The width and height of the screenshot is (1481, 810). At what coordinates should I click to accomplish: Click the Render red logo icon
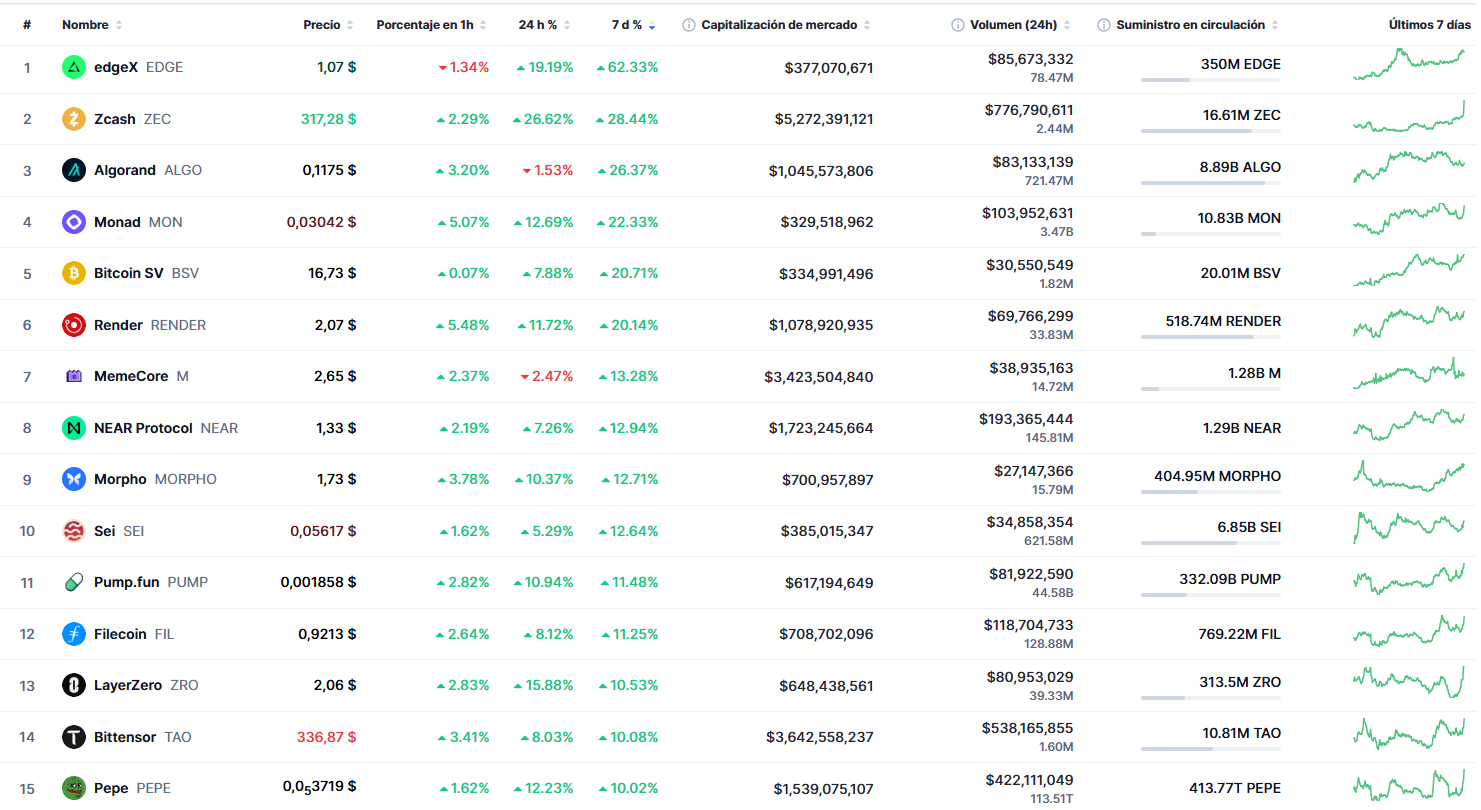(x=74, y=325)
